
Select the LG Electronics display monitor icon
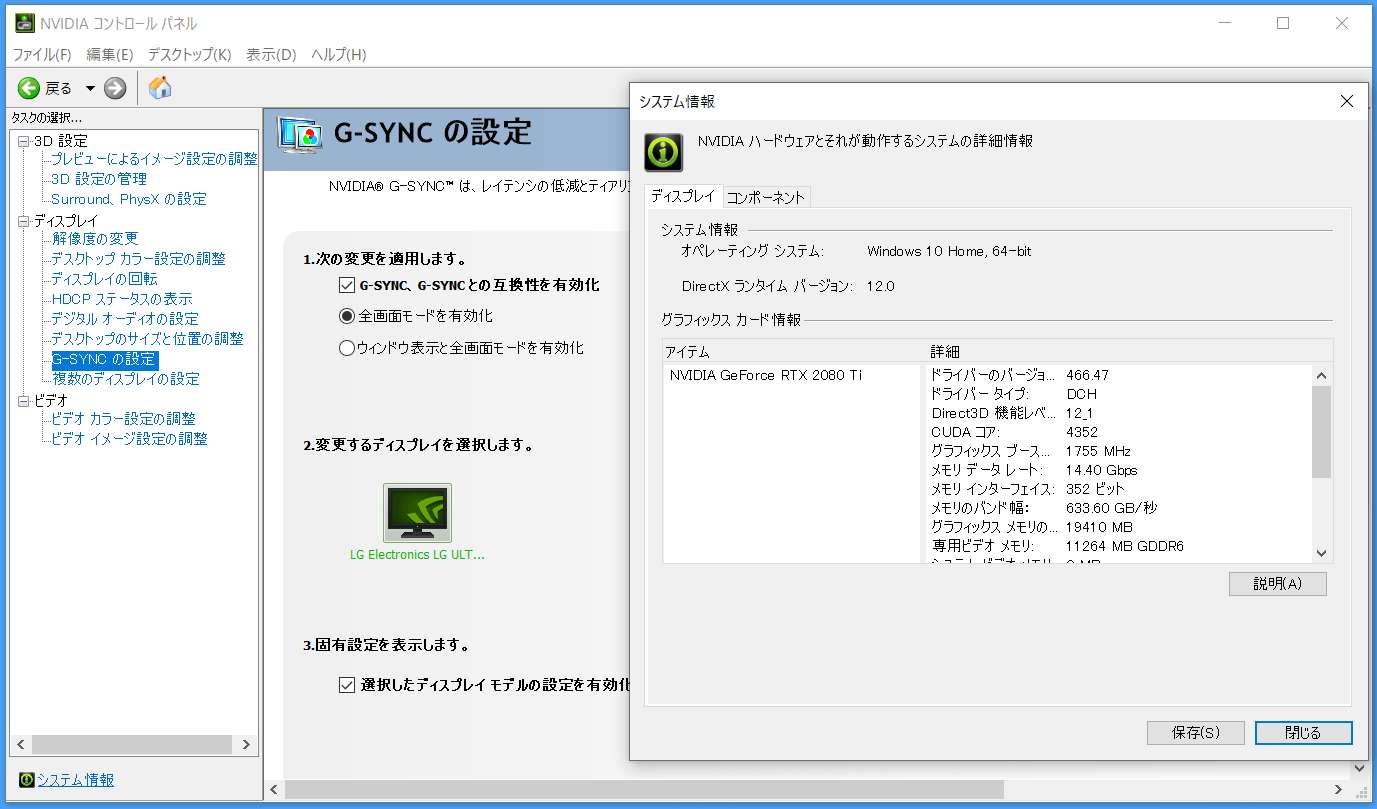[417, 513]
